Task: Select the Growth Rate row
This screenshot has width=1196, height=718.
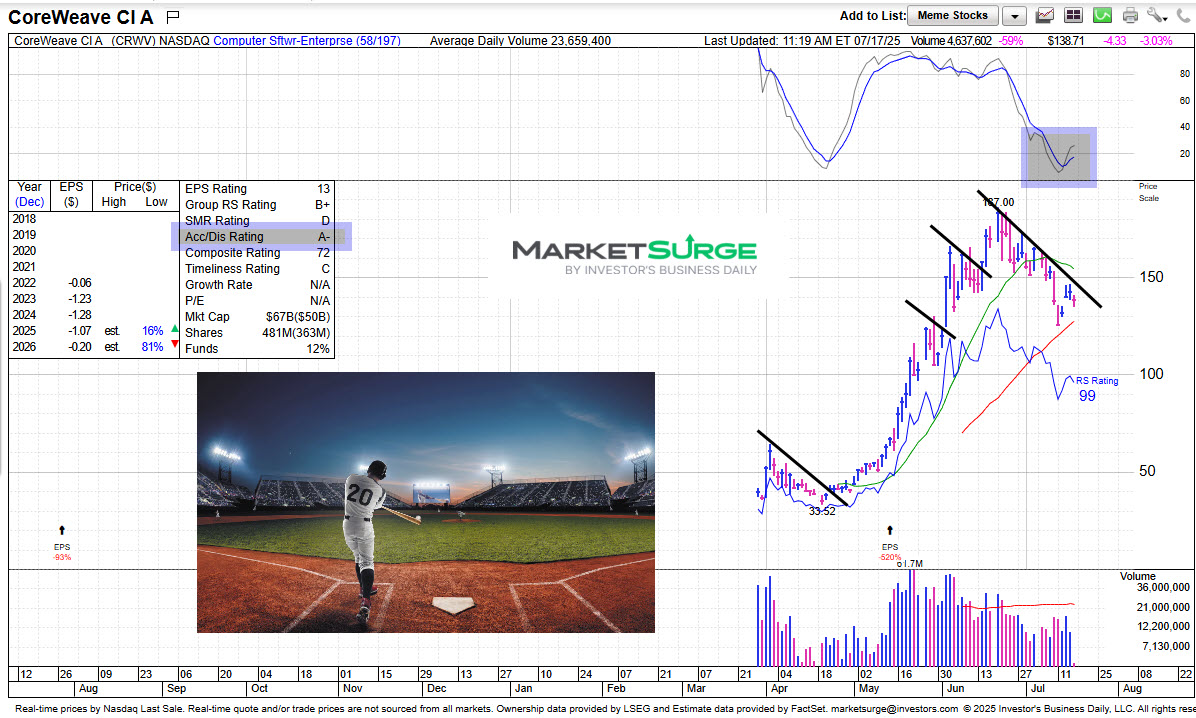Action: pos(257,285)
